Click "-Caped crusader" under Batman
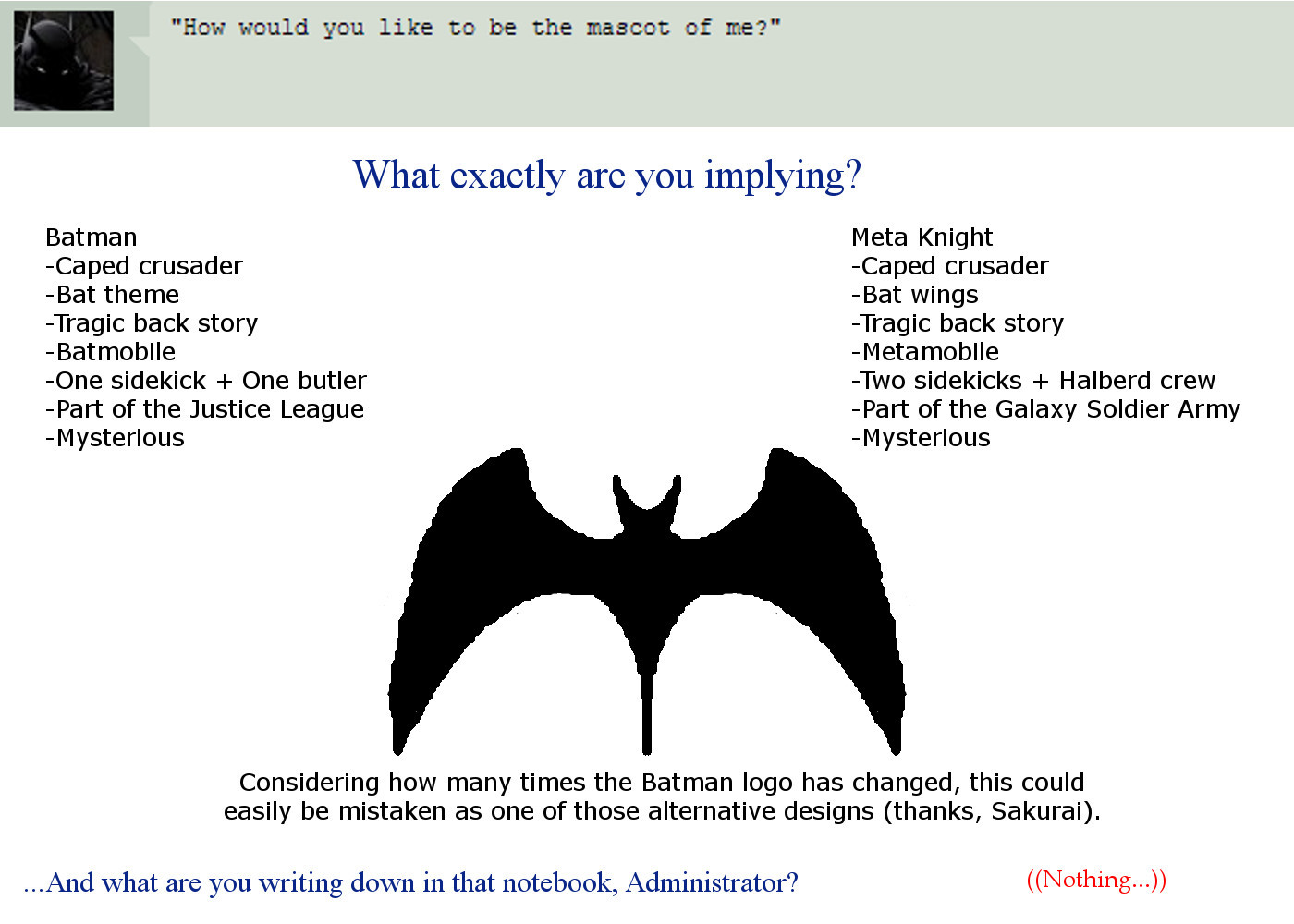 click(143, 266)
